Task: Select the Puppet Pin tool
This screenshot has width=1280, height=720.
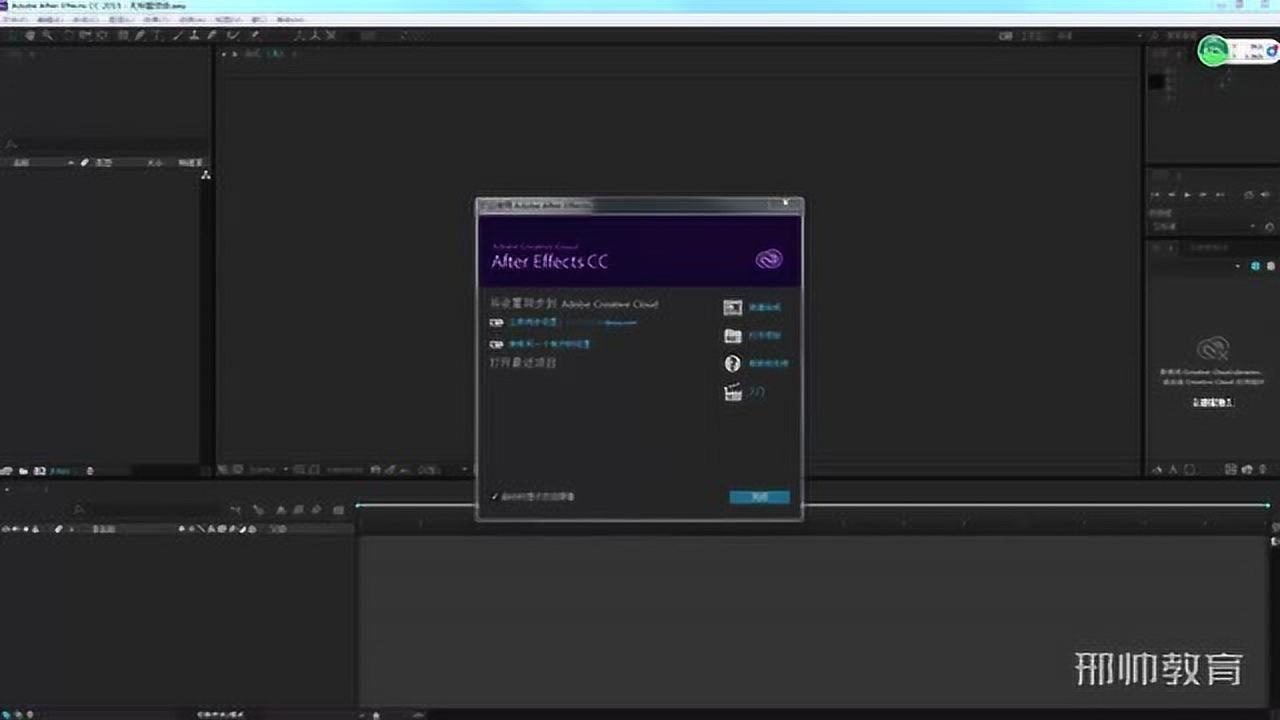Action: coord(256,35)
